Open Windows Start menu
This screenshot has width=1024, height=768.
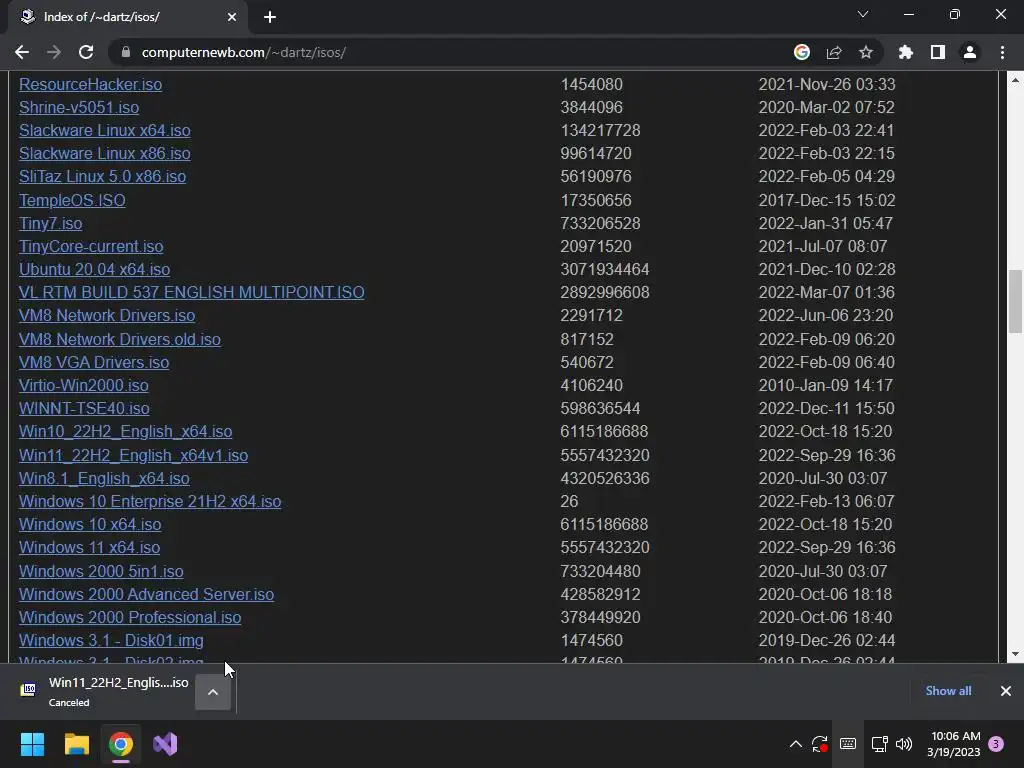click(32, 744)
